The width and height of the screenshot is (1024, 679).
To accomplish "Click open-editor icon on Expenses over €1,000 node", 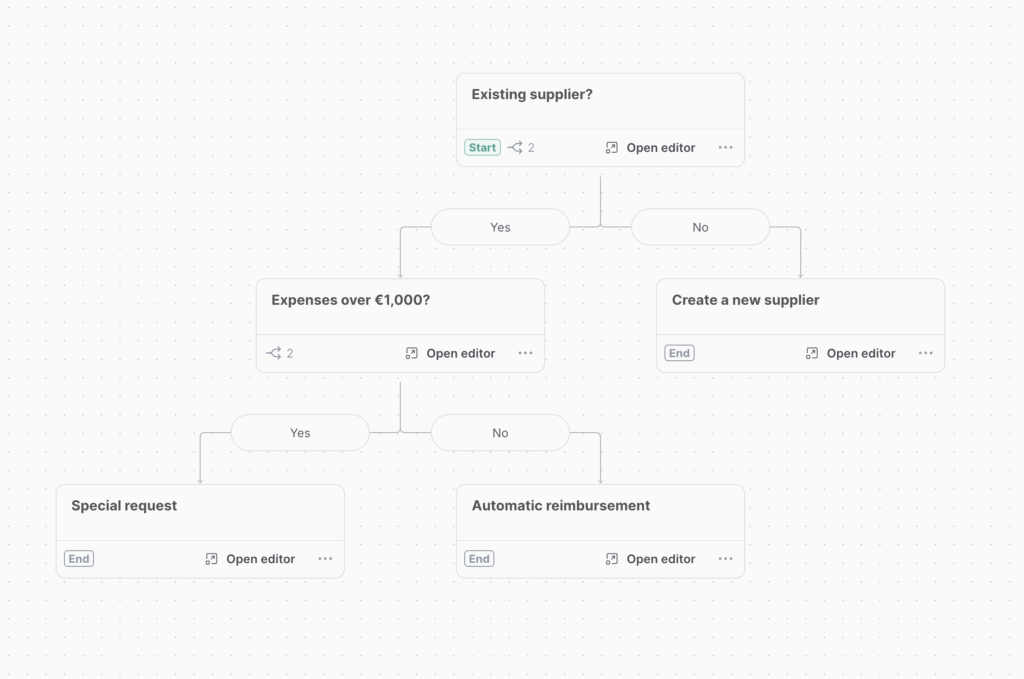I will click(x=412, y=353).
